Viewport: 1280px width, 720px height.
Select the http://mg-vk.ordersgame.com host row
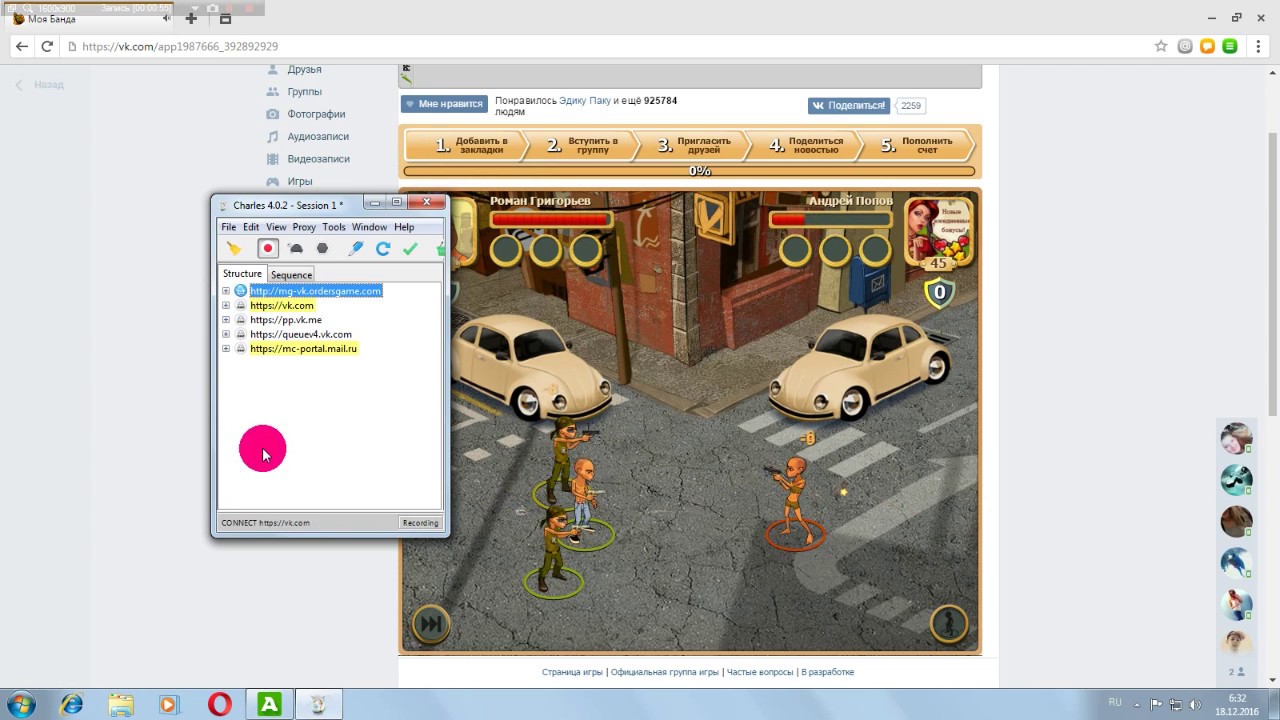pyautogui.click(x=315, y=291)
